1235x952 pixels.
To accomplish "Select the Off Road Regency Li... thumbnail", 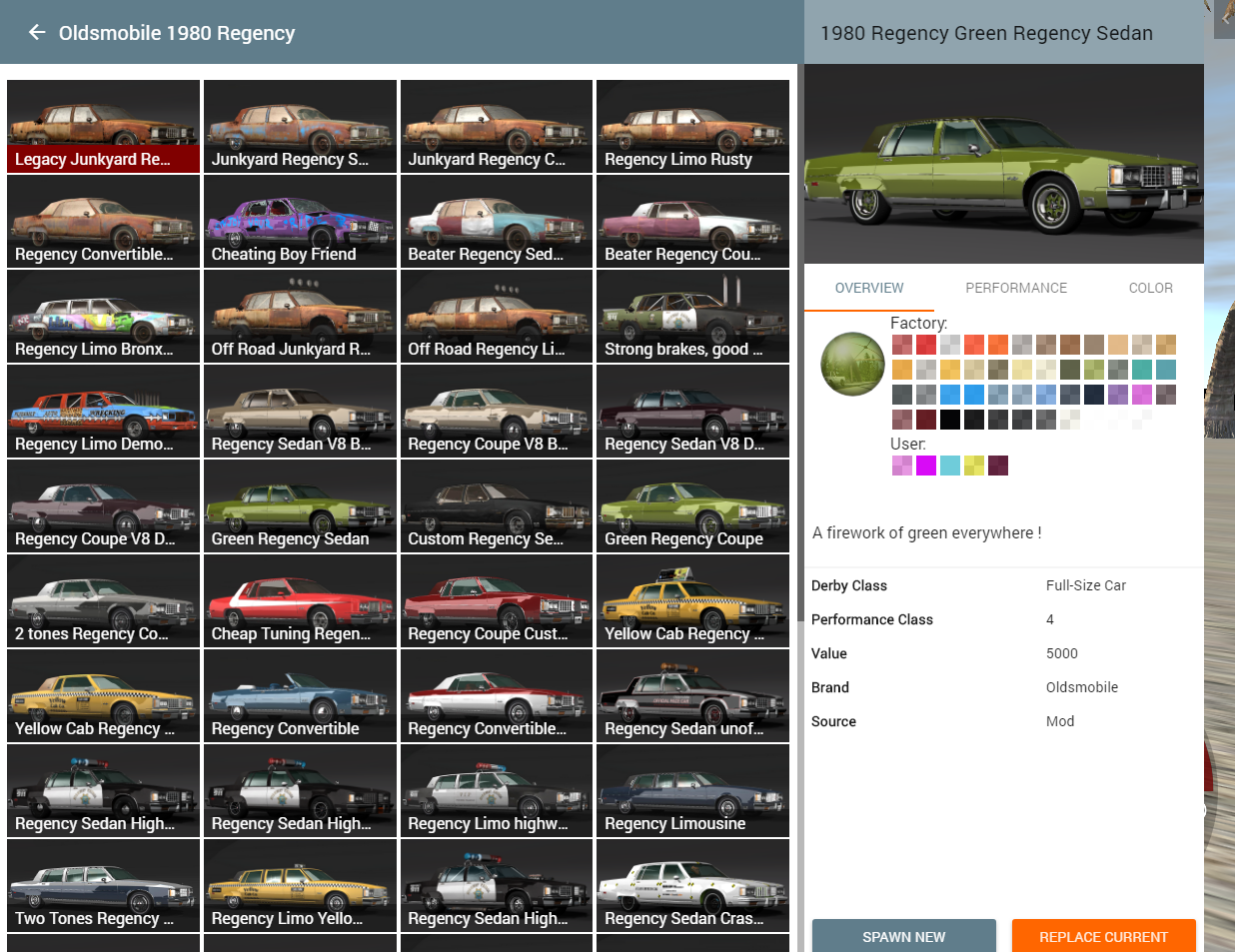I will click(x=497, y=316).
